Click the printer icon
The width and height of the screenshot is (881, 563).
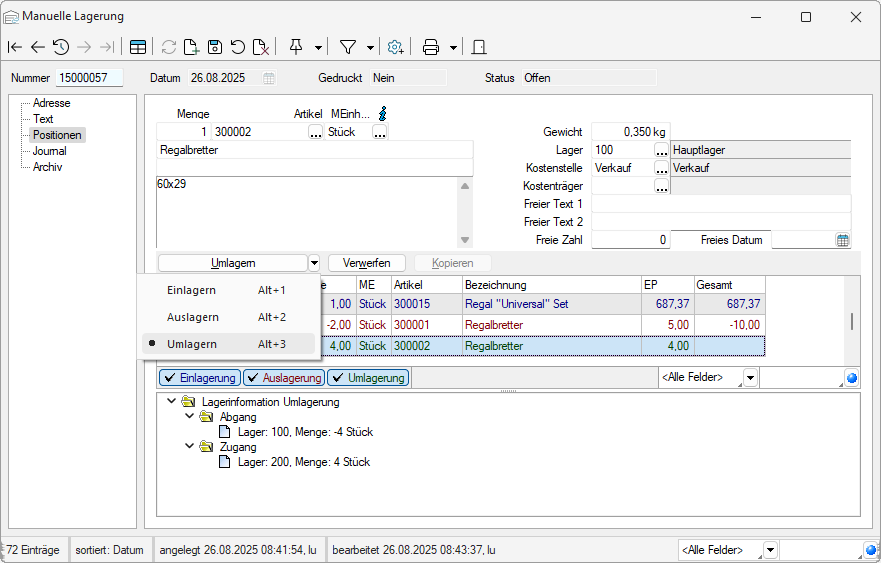[x=431, y=47]
